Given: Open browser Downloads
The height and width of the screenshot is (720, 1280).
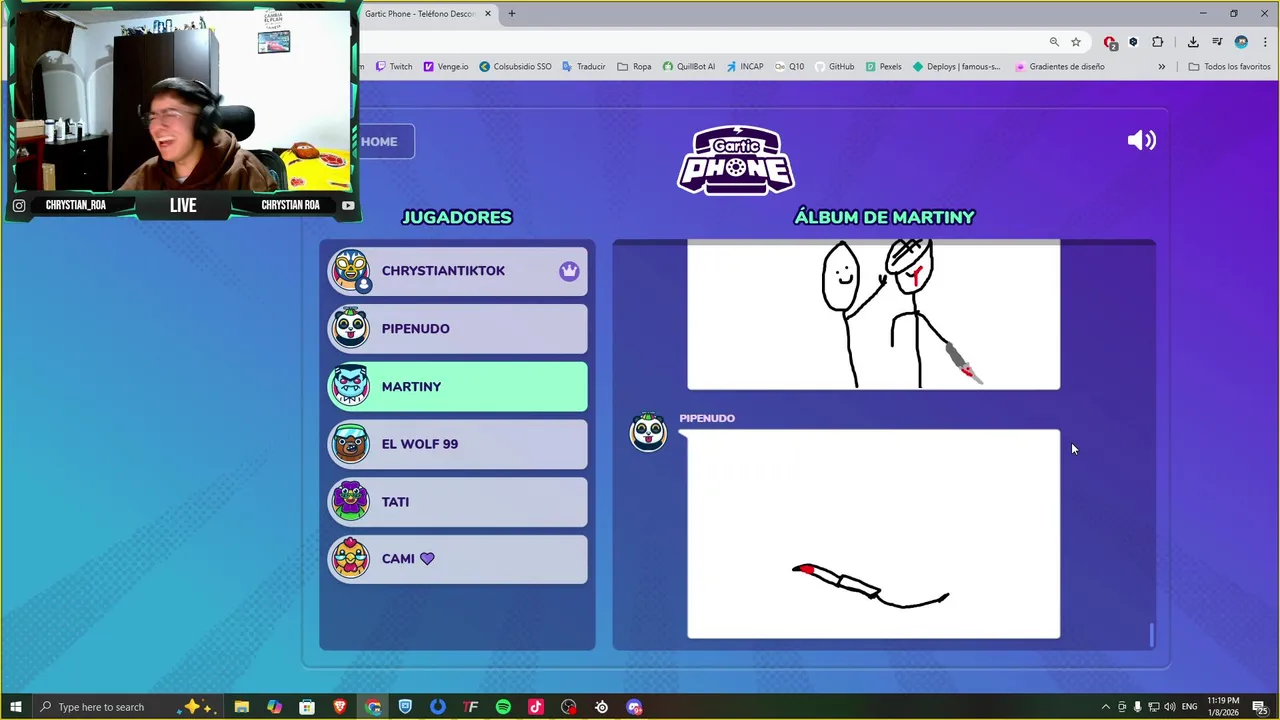Looking at the screenshot, I should (1193, 42).
